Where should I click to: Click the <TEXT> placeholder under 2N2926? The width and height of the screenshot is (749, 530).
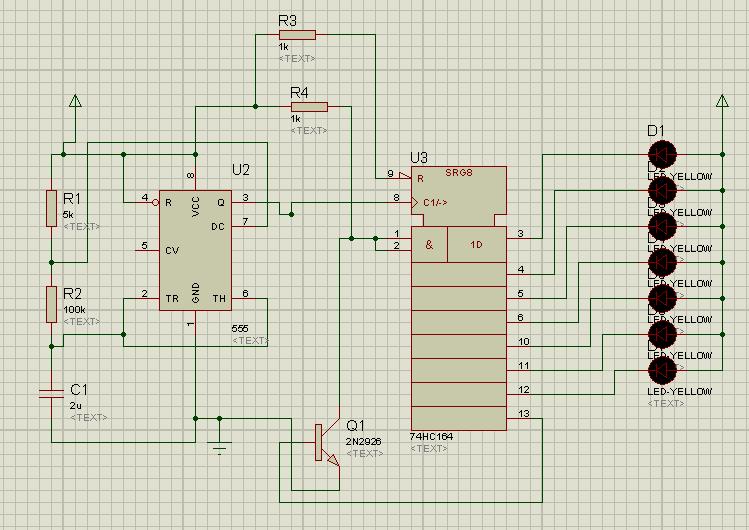click(364, 453)
